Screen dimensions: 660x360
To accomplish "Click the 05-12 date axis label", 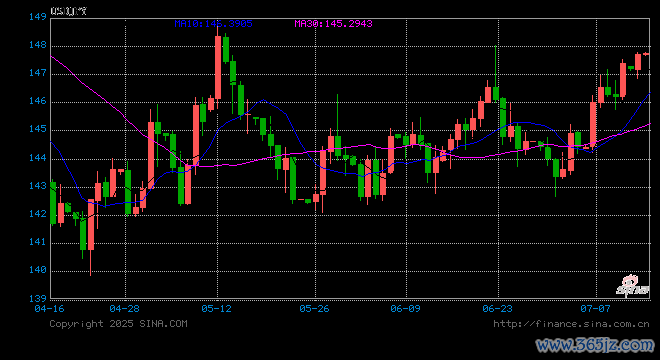I will point(216,309).
